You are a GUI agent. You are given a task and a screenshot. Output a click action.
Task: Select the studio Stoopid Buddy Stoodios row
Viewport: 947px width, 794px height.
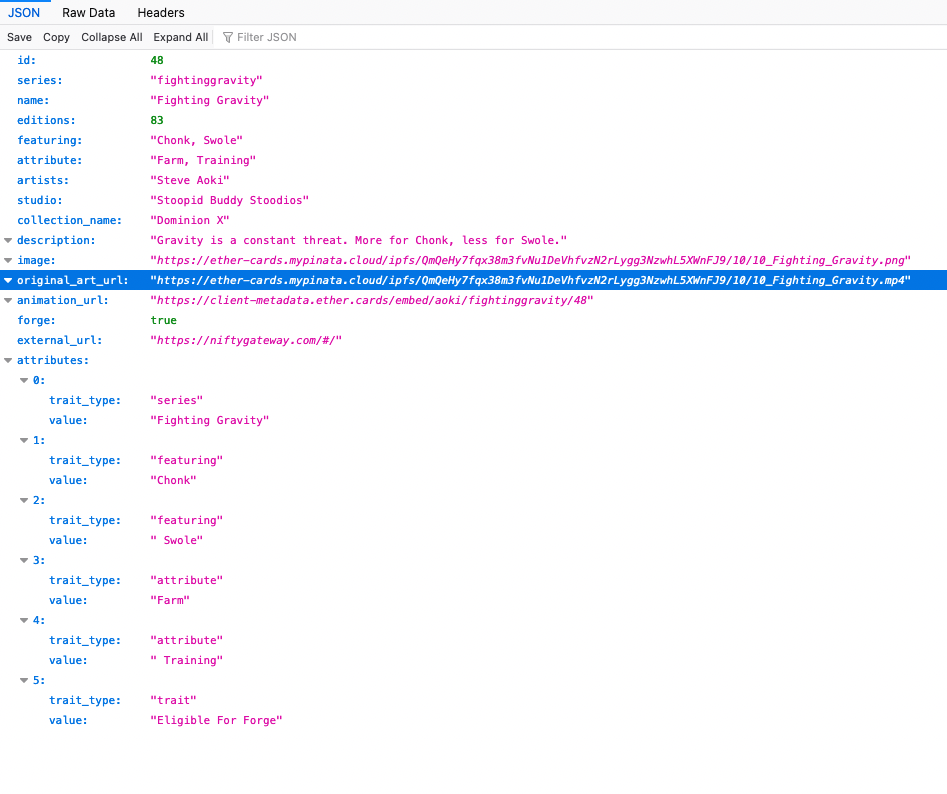(x=229, y=200)
